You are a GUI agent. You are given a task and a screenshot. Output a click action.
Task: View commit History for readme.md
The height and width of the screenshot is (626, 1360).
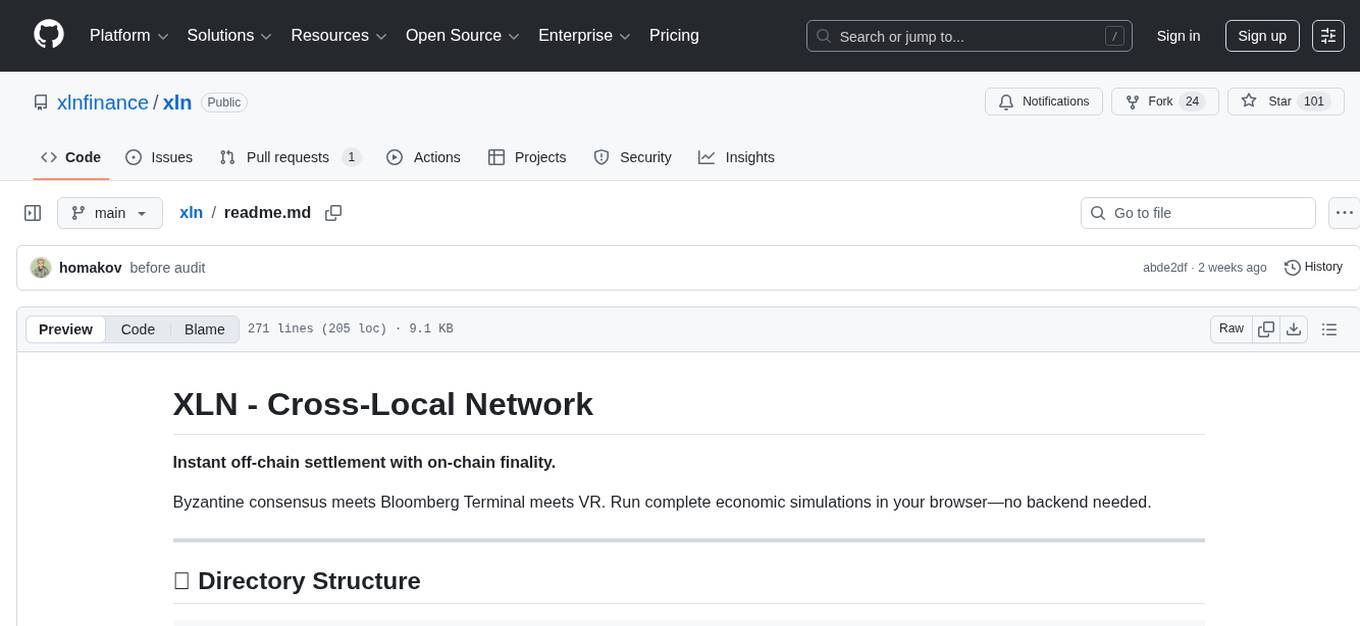point(1313,267)
